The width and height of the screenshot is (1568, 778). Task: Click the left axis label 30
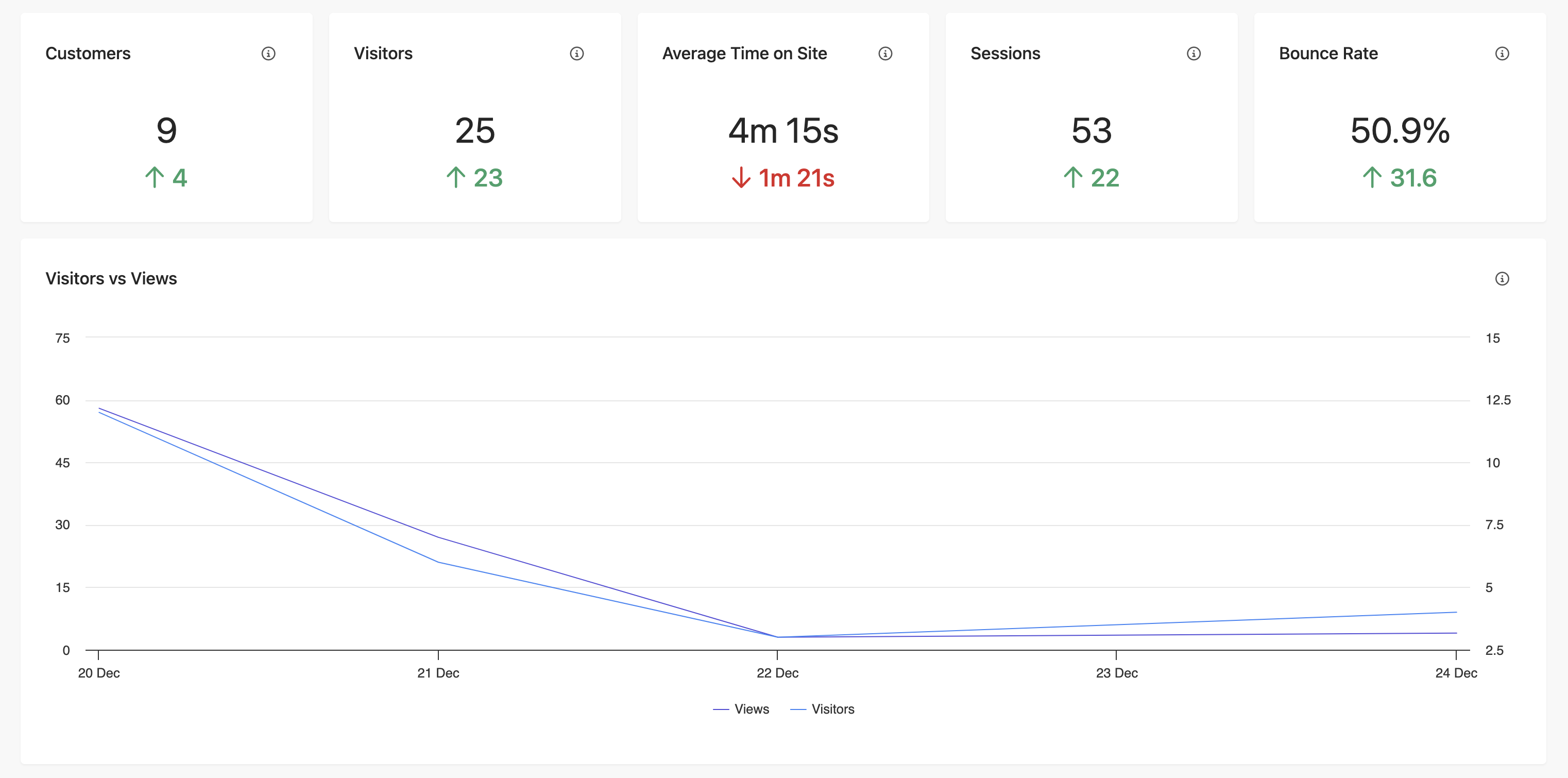pos(62,525)
